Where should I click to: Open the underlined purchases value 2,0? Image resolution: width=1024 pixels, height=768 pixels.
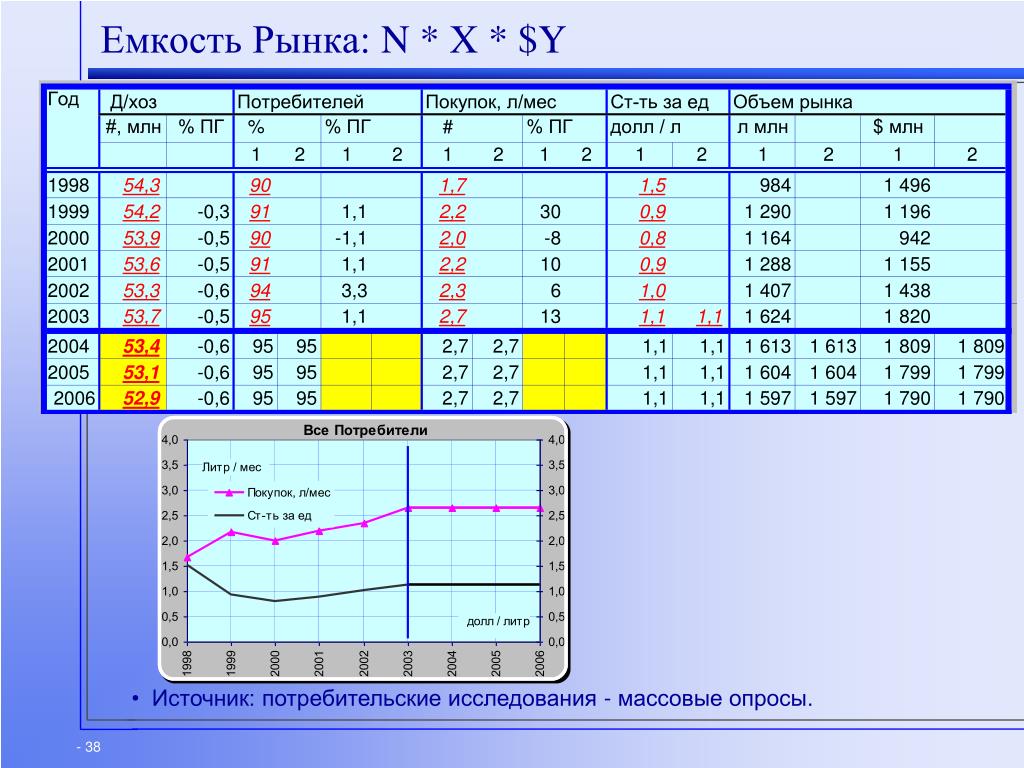click(x=453, y=238)
